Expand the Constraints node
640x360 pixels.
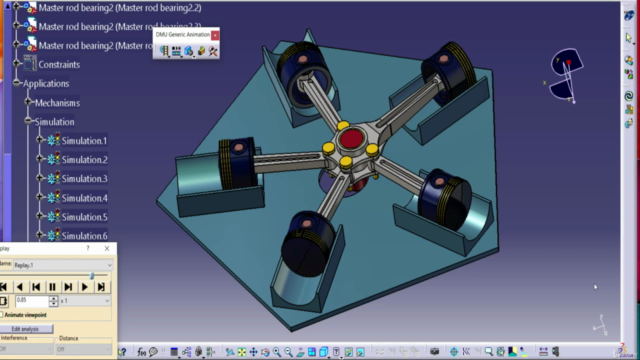[x=16, y=63]
